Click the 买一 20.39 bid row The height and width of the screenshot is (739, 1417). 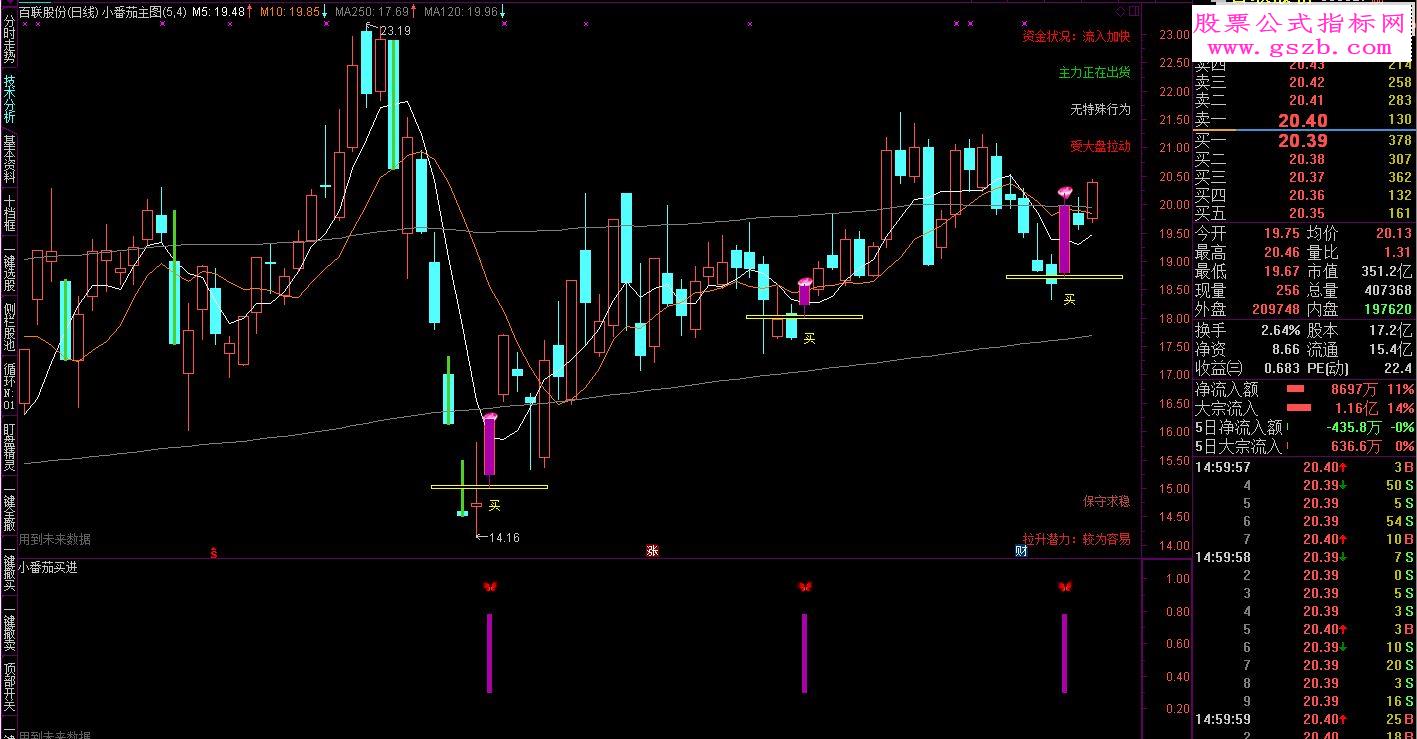(x=1304, y=141)
